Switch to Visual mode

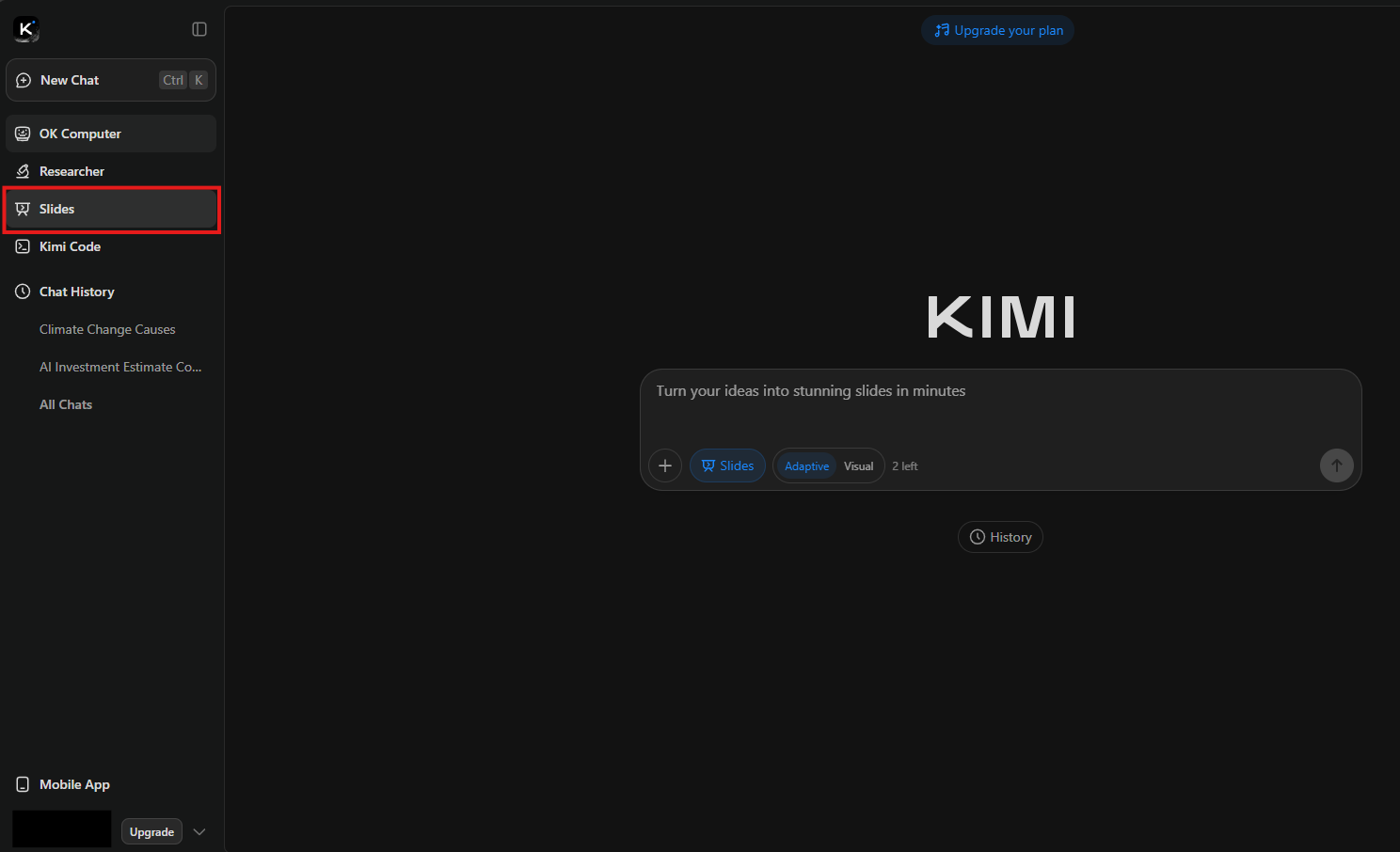click(x=858, y=466)
